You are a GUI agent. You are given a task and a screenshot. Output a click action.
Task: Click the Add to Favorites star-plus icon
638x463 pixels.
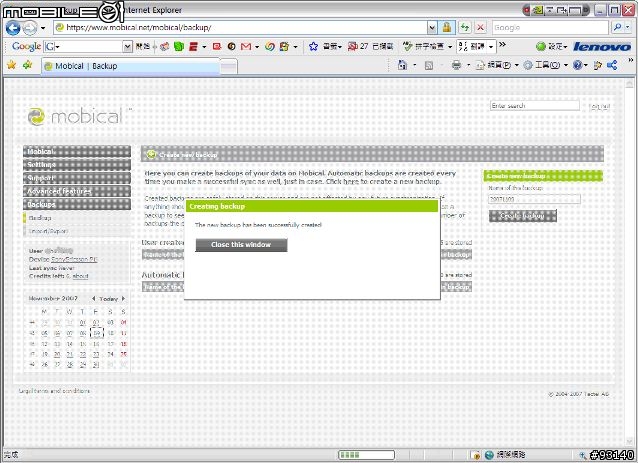pyautogui.click(x=28, y=65)
